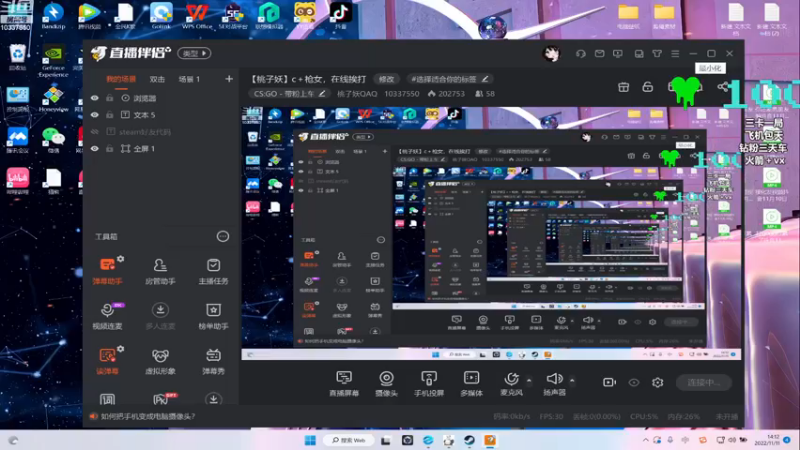Add 多媒体 multimedia source
This screenshot has height=450, width=800.
(x=471, y=383)
